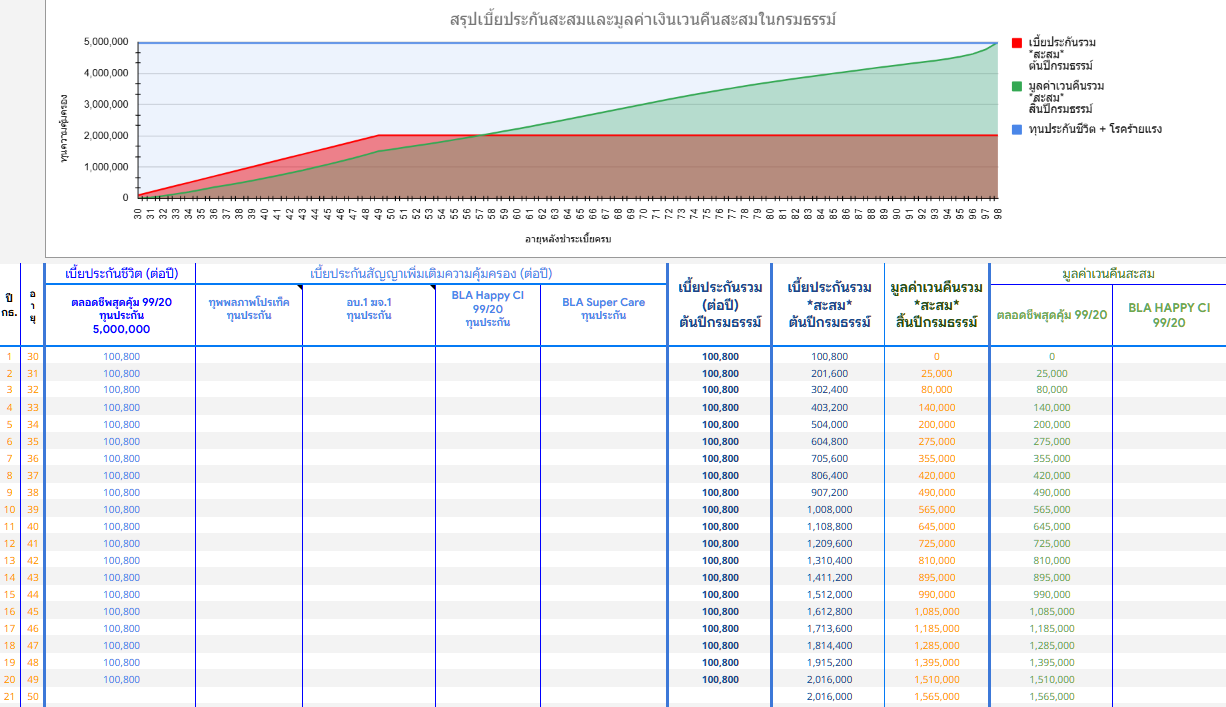Screen dimensions: 1226x707
Task: Click the red legend swatch for เบี้ยประกันรวม
Action: click(1017, 43)
